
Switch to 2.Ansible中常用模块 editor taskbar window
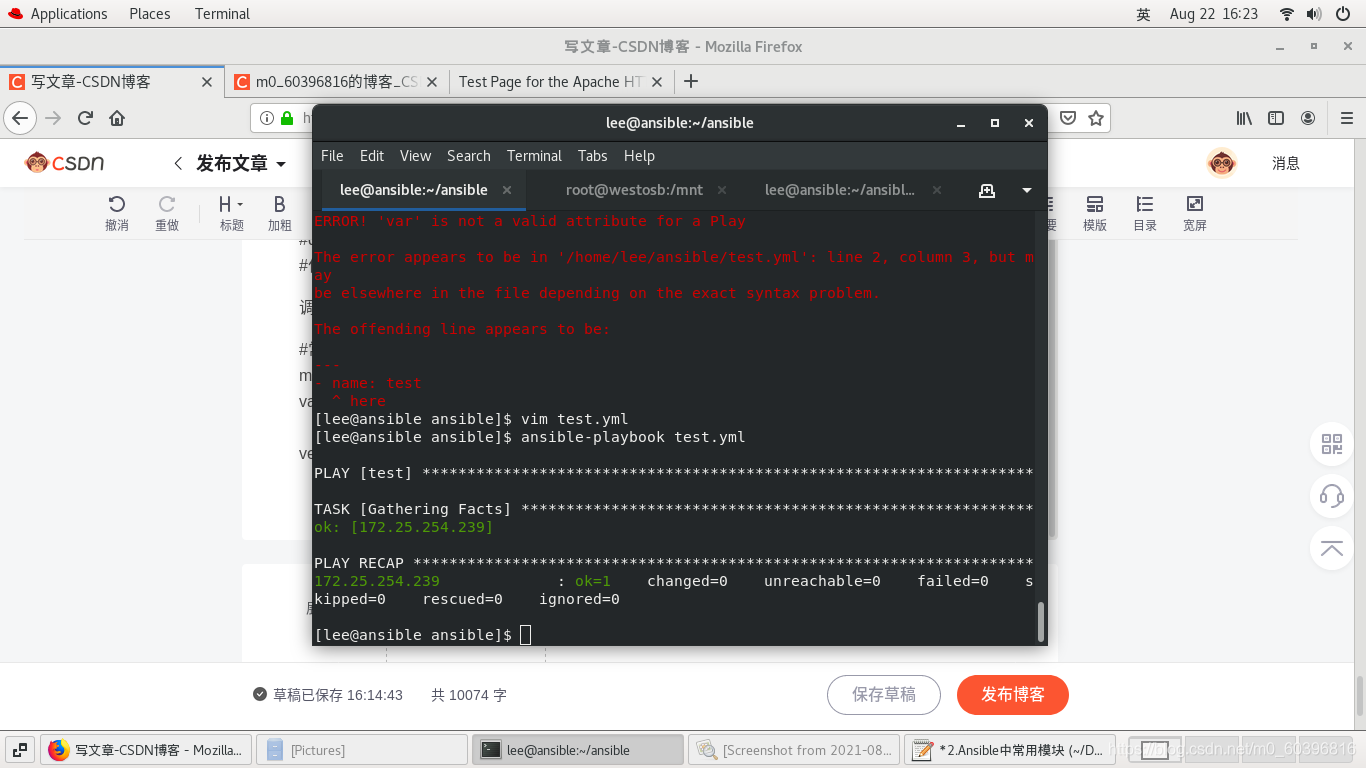click(x=1009, y=750)
